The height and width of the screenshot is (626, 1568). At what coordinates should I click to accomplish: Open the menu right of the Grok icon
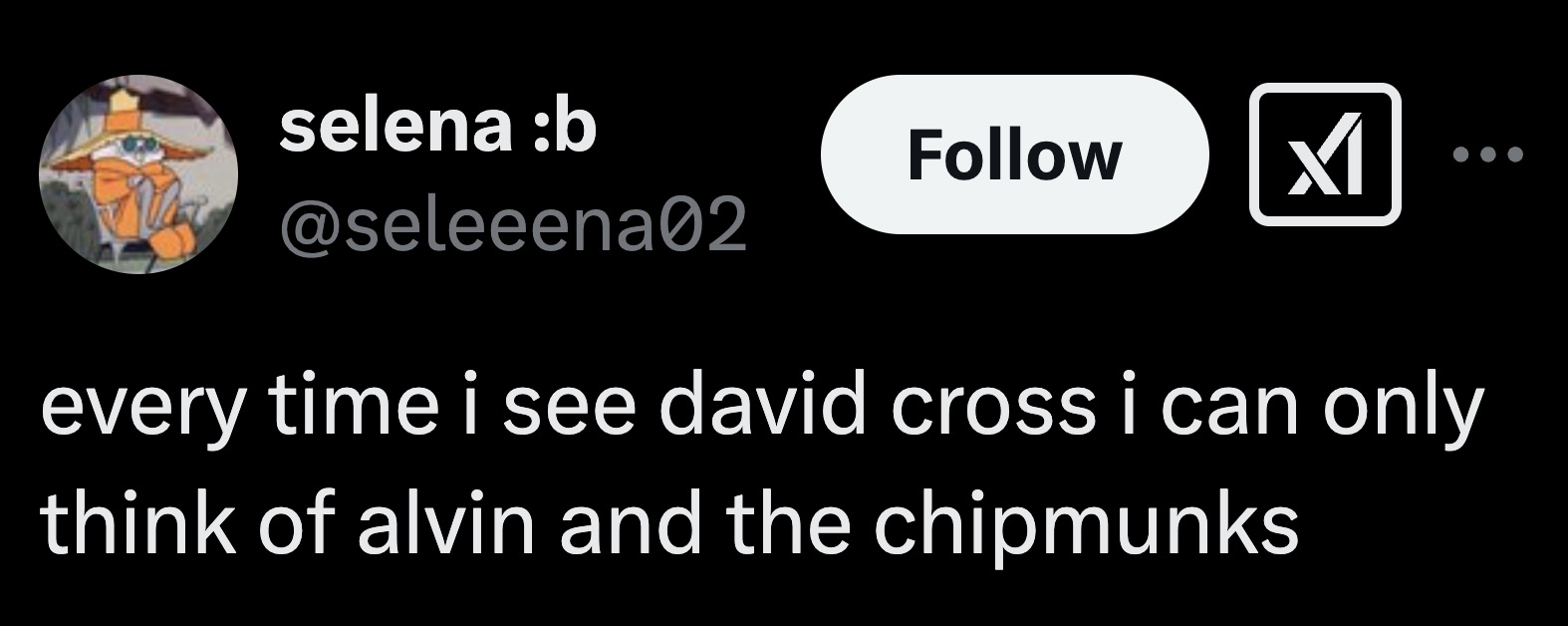pos(1488,155)
